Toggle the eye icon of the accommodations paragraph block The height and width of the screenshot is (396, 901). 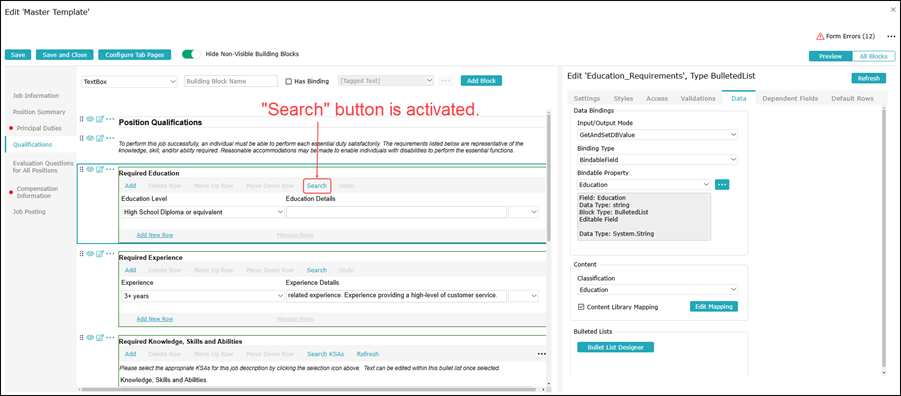click(90, 138)
